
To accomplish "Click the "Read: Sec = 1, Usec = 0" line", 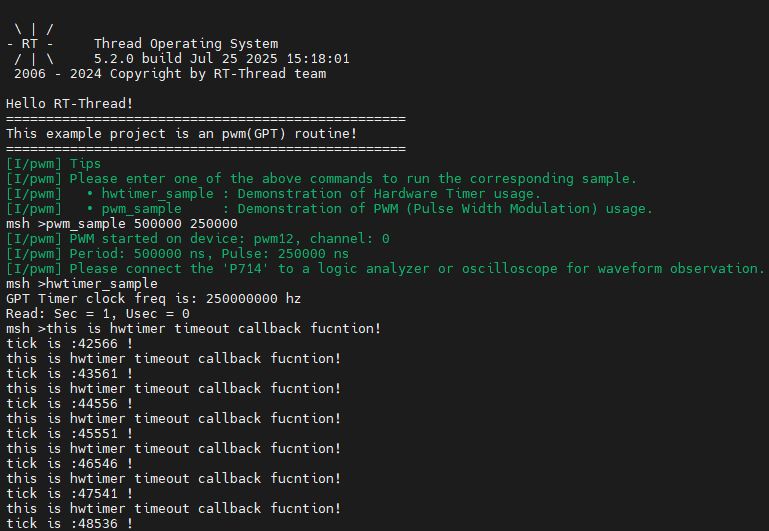I will pos(98,313).
